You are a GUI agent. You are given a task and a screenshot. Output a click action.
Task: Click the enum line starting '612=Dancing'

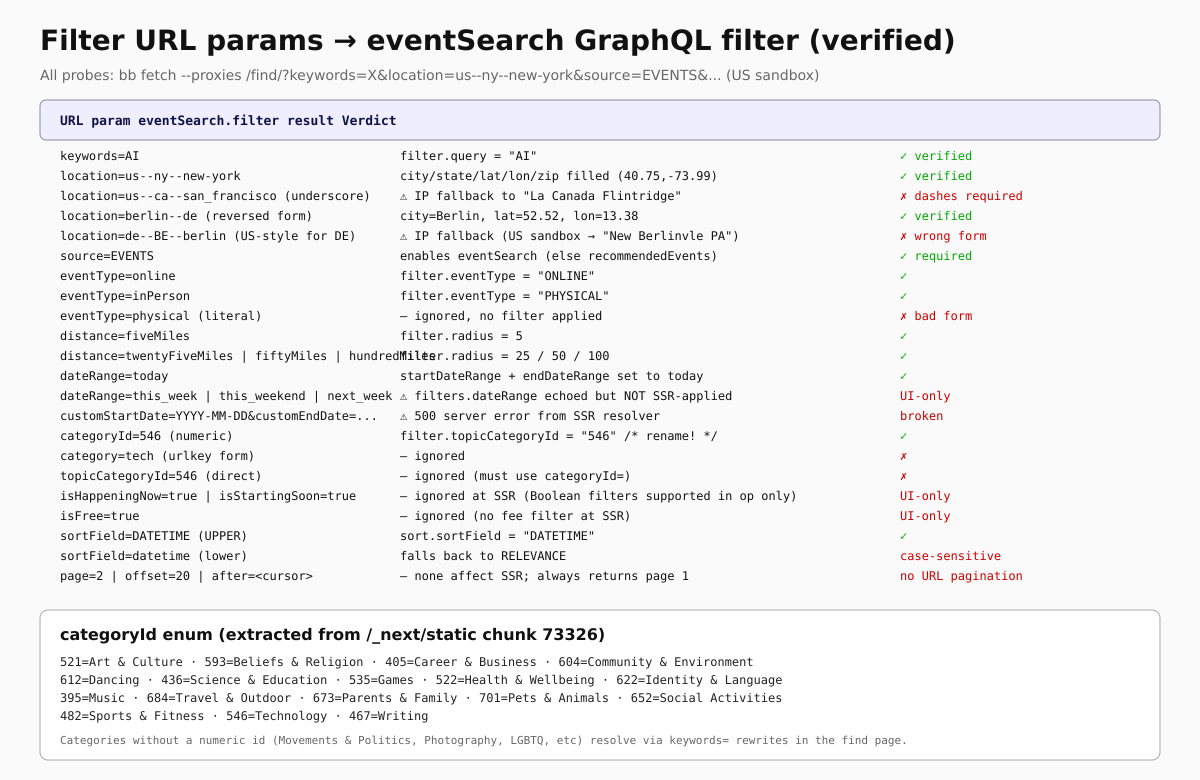(x=421, y=680)
